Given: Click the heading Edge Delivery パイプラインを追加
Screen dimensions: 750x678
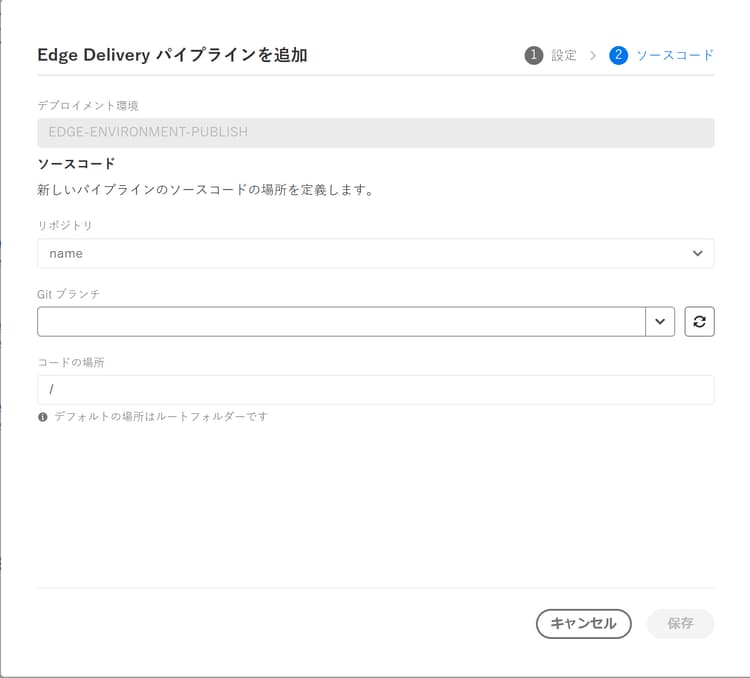Looking at the screenshot, I should click(172, 55).
